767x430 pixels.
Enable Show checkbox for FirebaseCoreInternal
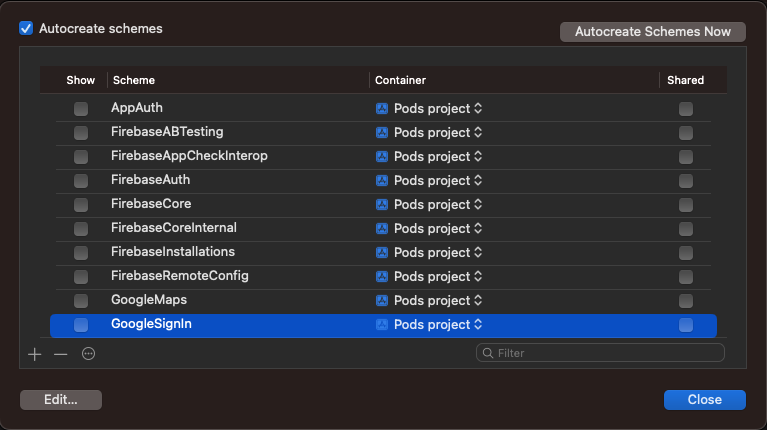coord(81,229)
